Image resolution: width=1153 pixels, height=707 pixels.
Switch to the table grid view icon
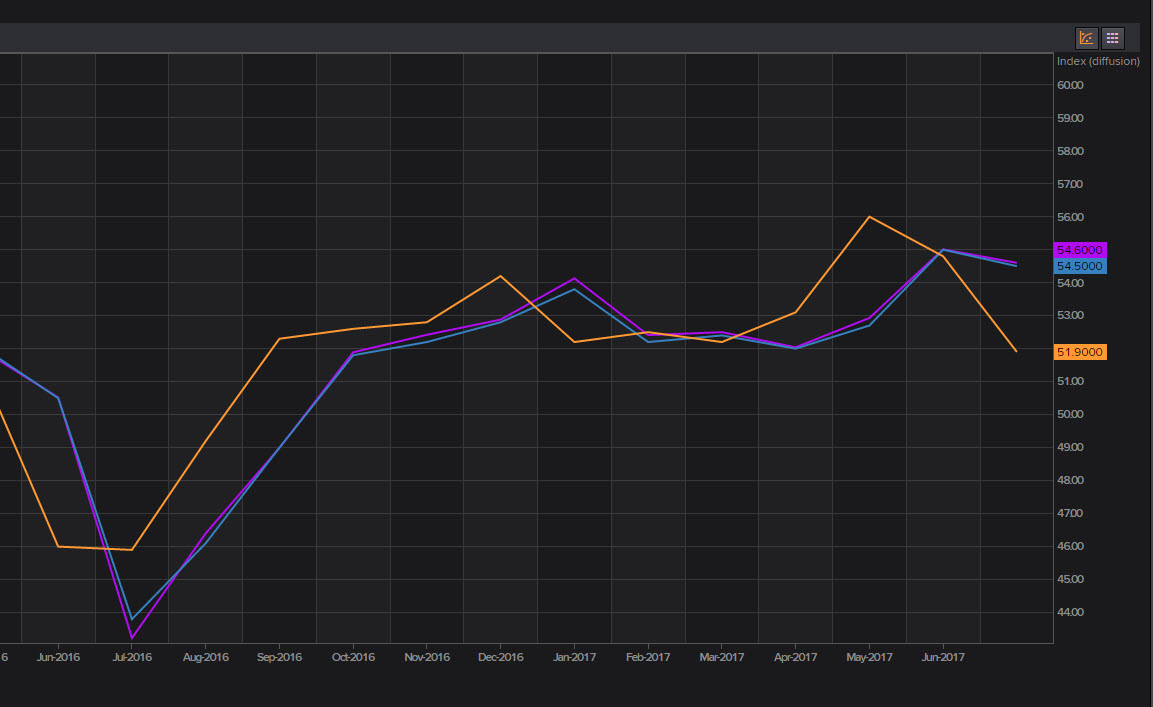(x=1112, y=38)
